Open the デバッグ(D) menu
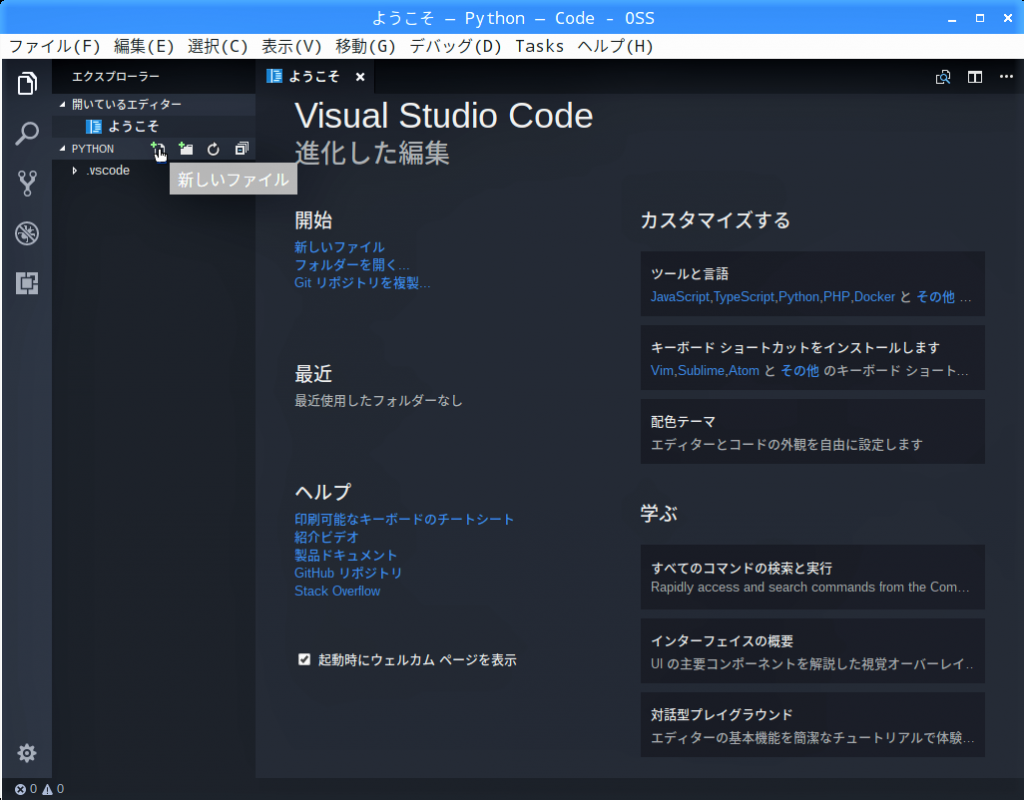 (455, 46)
